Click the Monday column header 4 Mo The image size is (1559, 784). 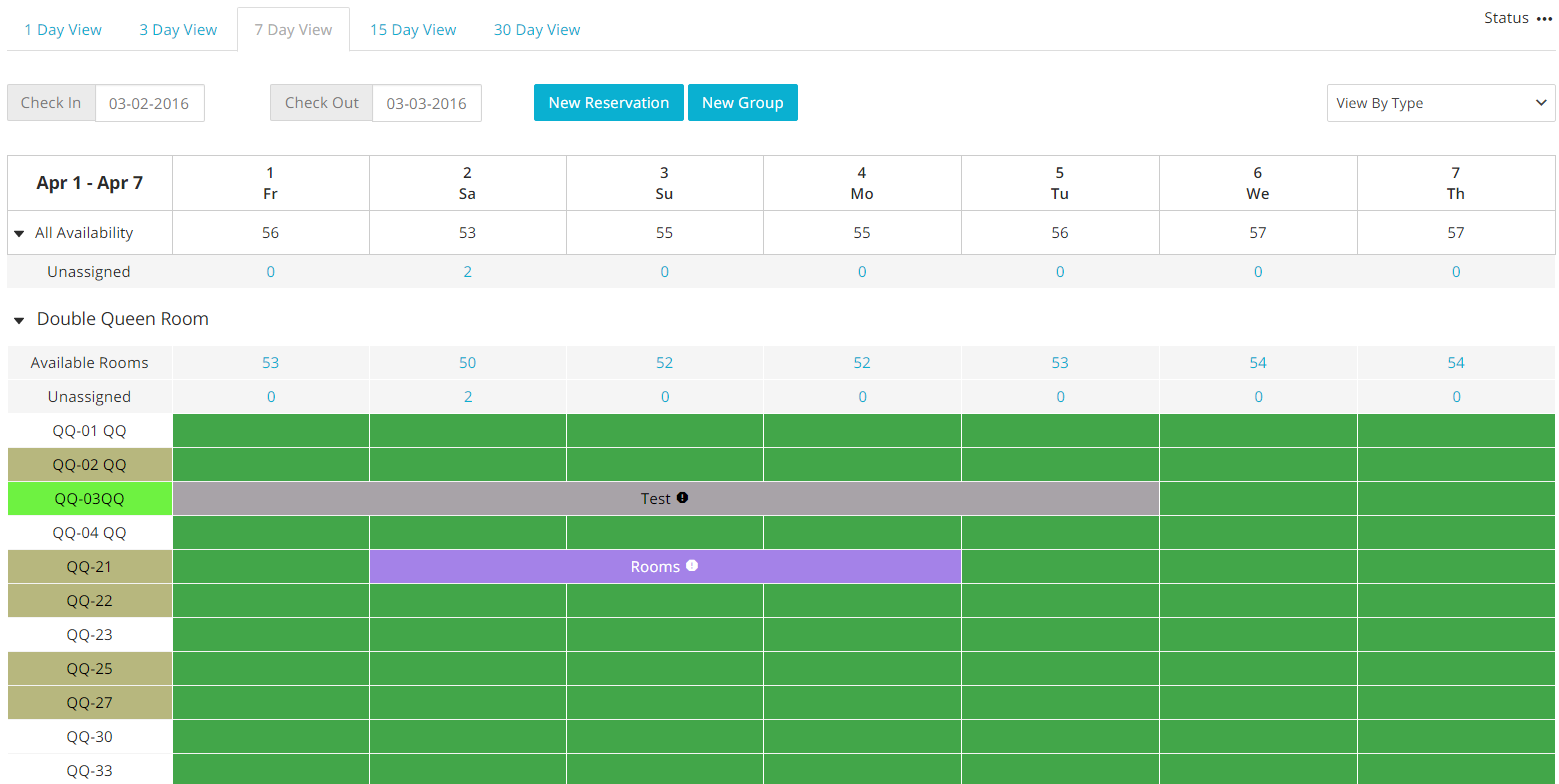(862, 183)
